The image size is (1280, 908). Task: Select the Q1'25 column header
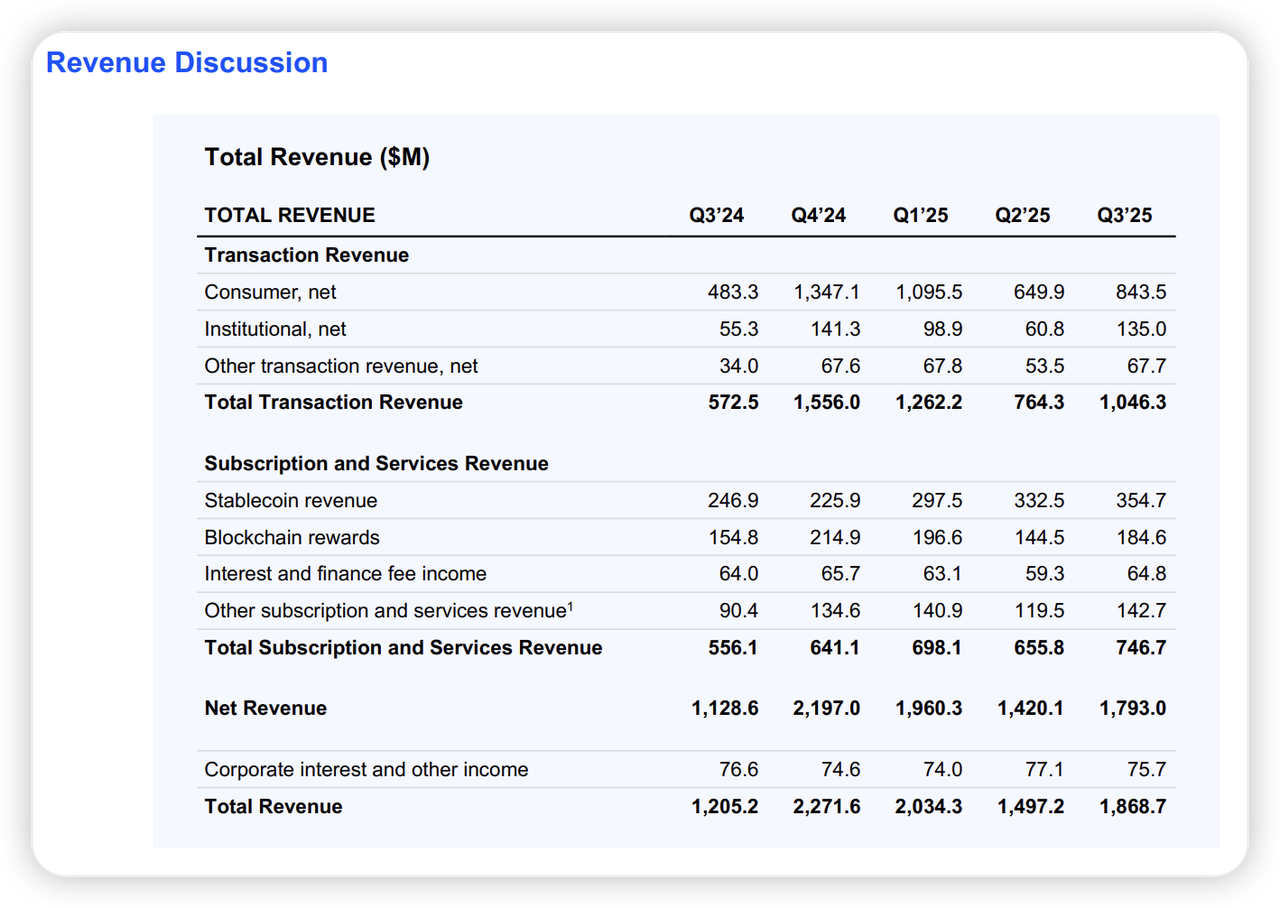pyautogui.click(x=920, y=215)
